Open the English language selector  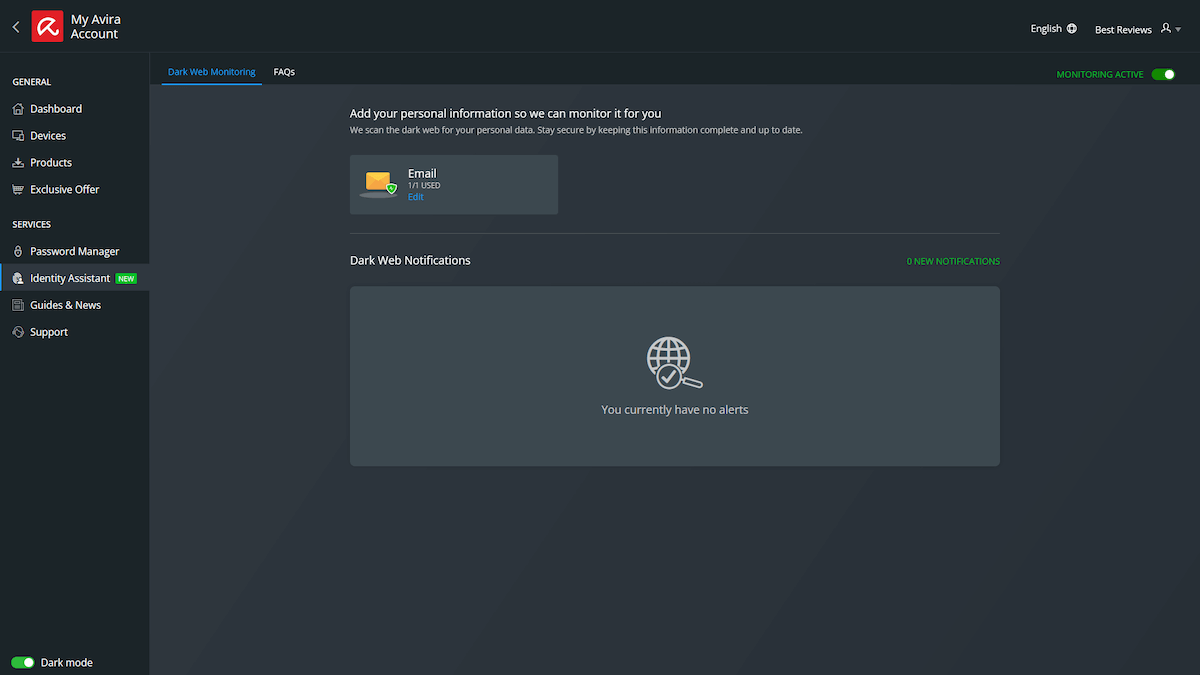pos(1053,28)
